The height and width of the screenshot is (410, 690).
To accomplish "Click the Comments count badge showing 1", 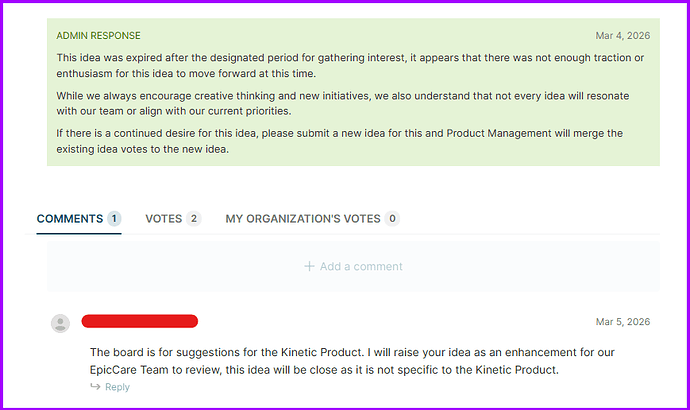I will tap(114, 218).
